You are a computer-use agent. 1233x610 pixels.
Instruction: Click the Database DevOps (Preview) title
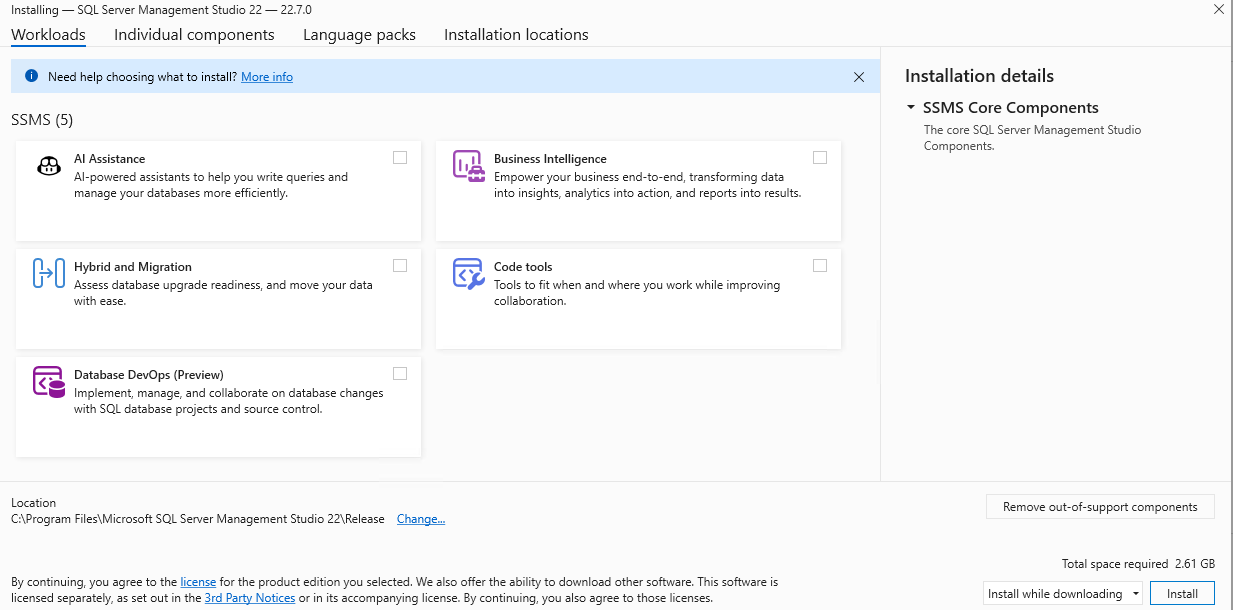149,375
